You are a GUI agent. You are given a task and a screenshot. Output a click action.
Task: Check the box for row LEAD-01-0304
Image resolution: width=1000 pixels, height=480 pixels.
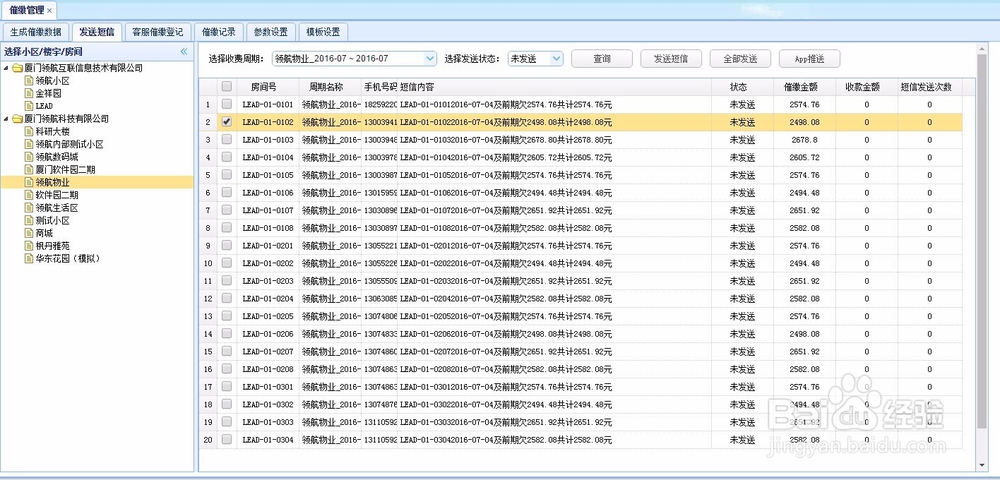(x=226, y=439)
